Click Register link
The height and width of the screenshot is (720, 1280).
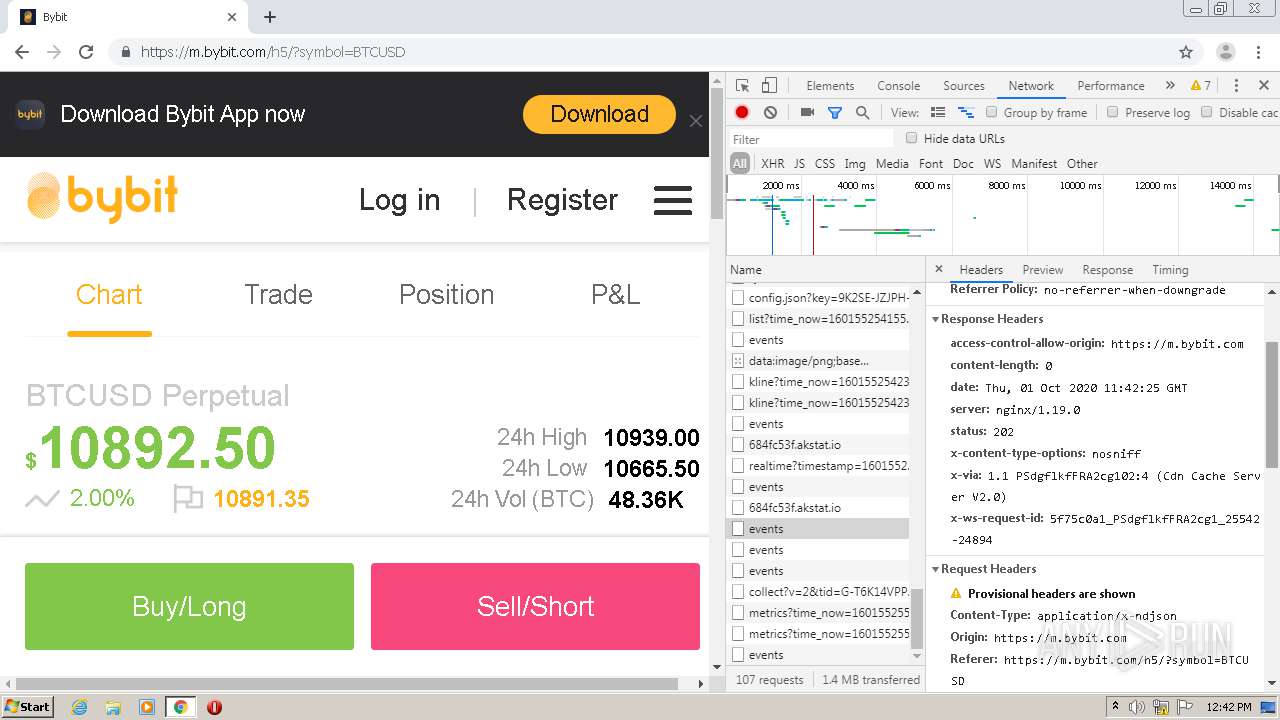[562, 200]
